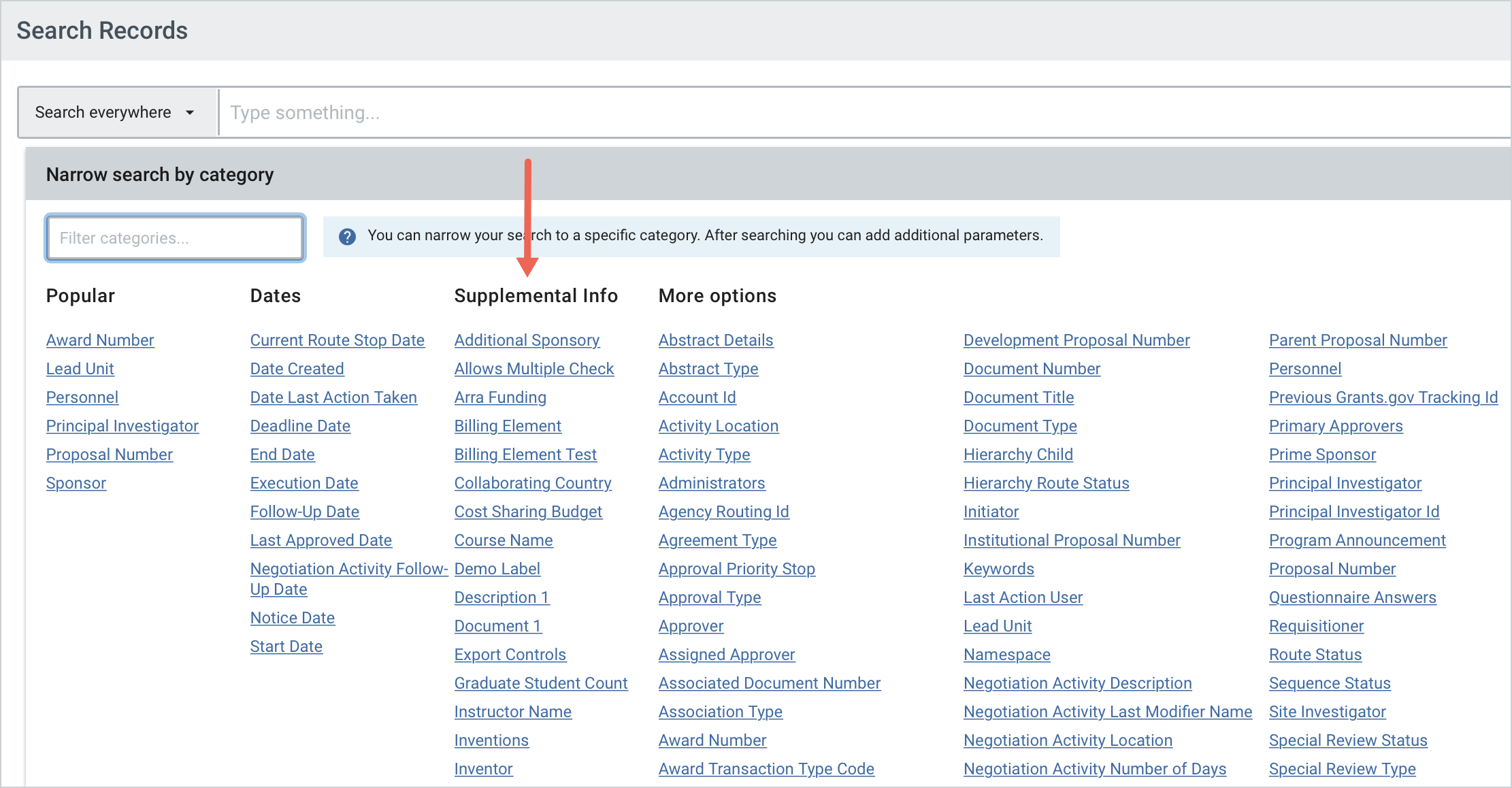This screenshot has height=788, width=1512.
Task: Open Administrators category
Action: pos(712,483)
